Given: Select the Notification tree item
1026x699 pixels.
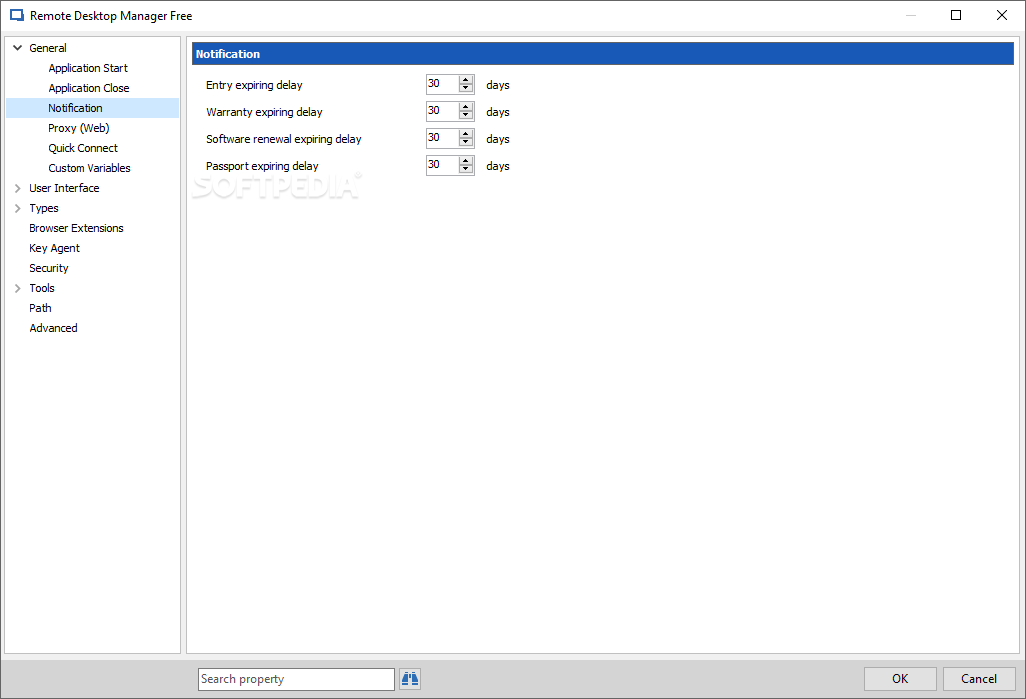Looking at the screenshot, I should point(92,108).
